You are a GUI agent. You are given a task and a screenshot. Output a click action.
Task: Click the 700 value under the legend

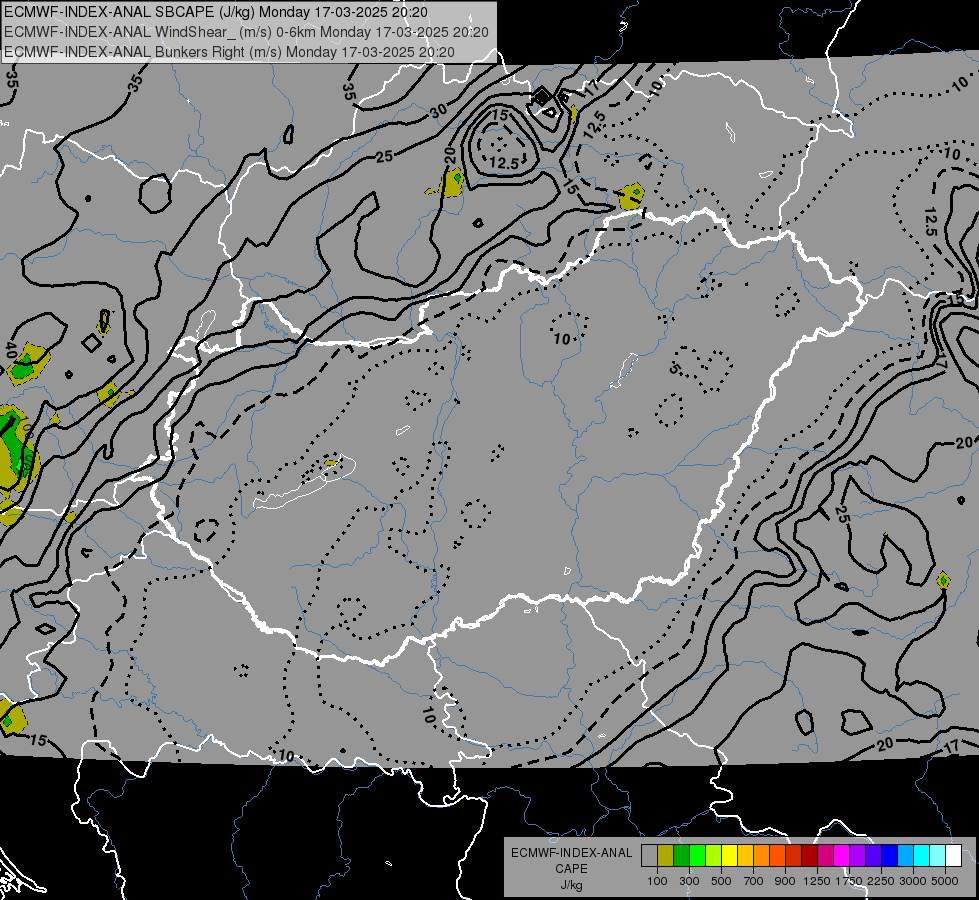pyautogui.click(x=754, y=881)
